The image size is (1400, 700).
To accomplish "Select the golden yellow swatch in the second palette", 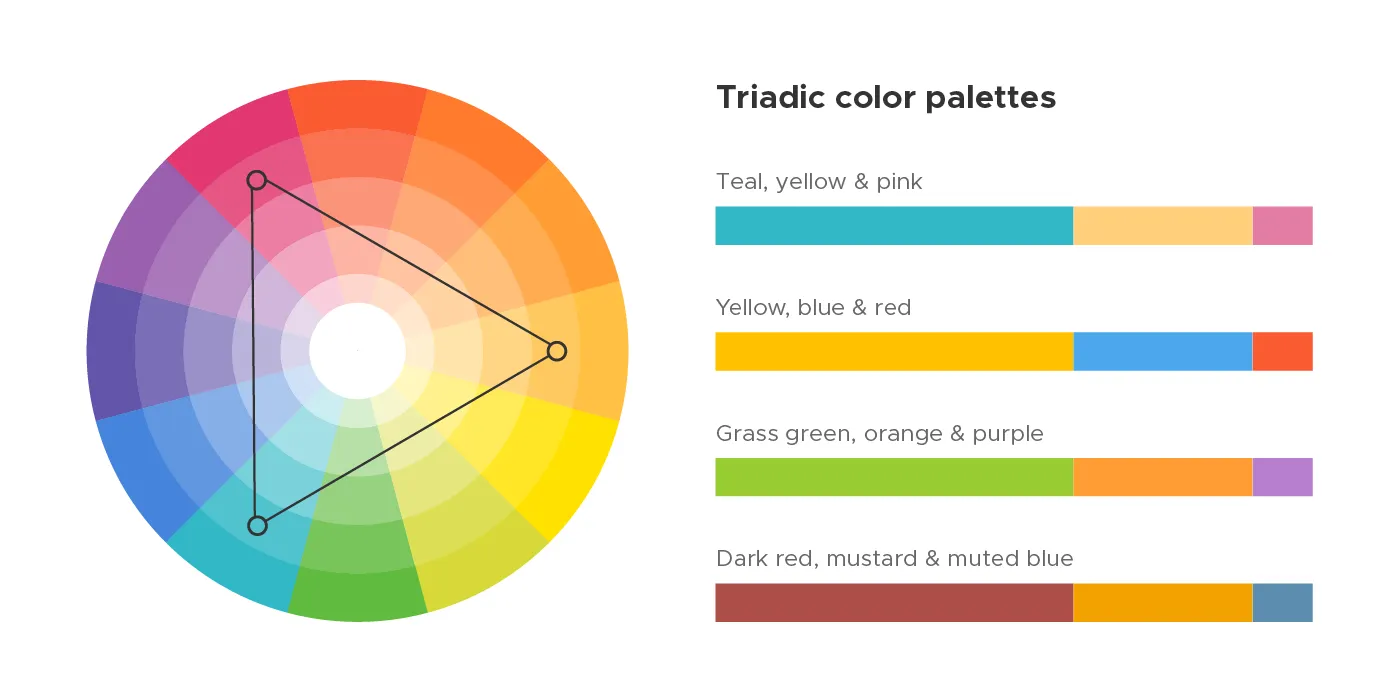I will pos(894,352).
